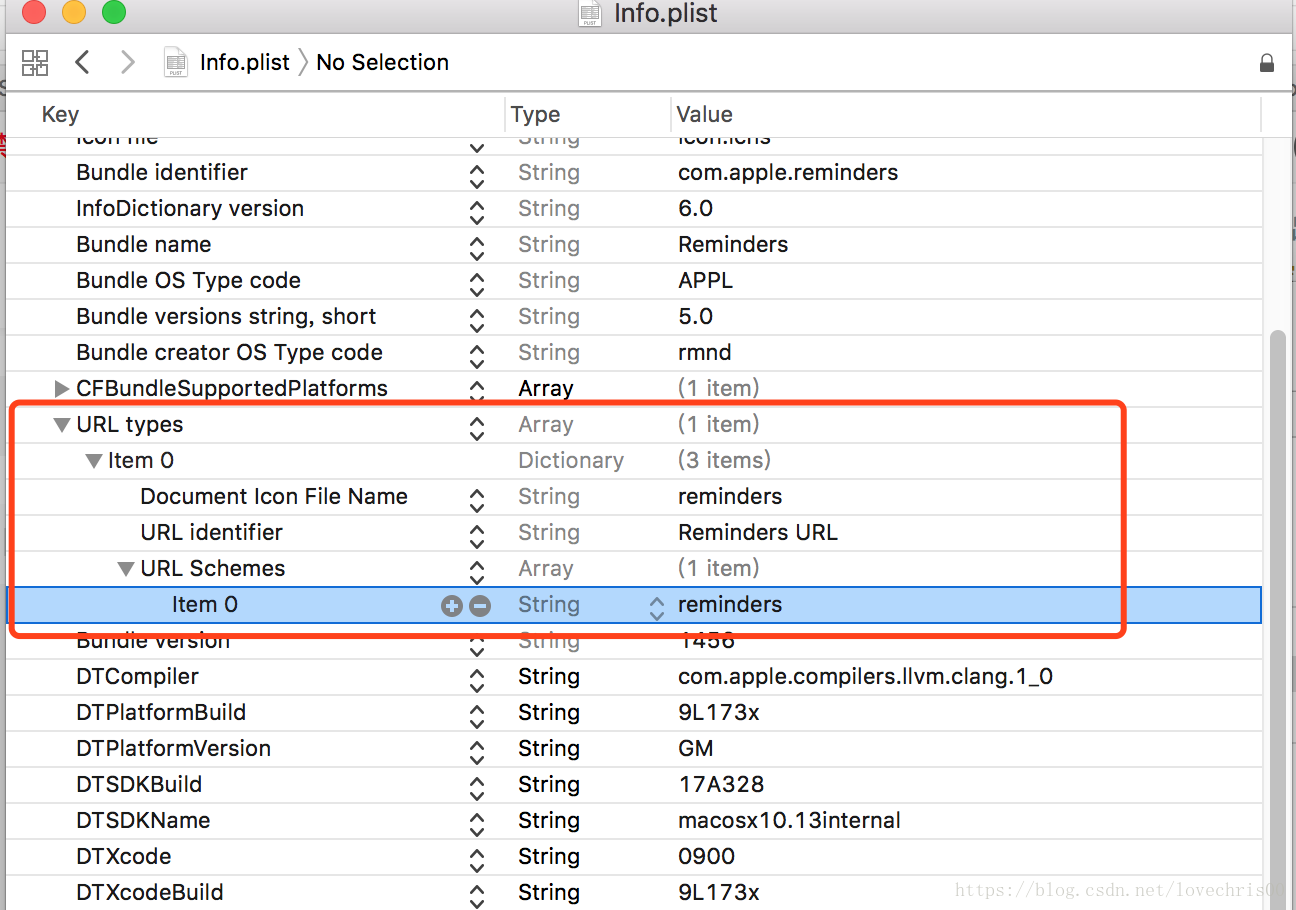Click the Type column header
The height and width of the screenshot is (910, 1296).
535,115
